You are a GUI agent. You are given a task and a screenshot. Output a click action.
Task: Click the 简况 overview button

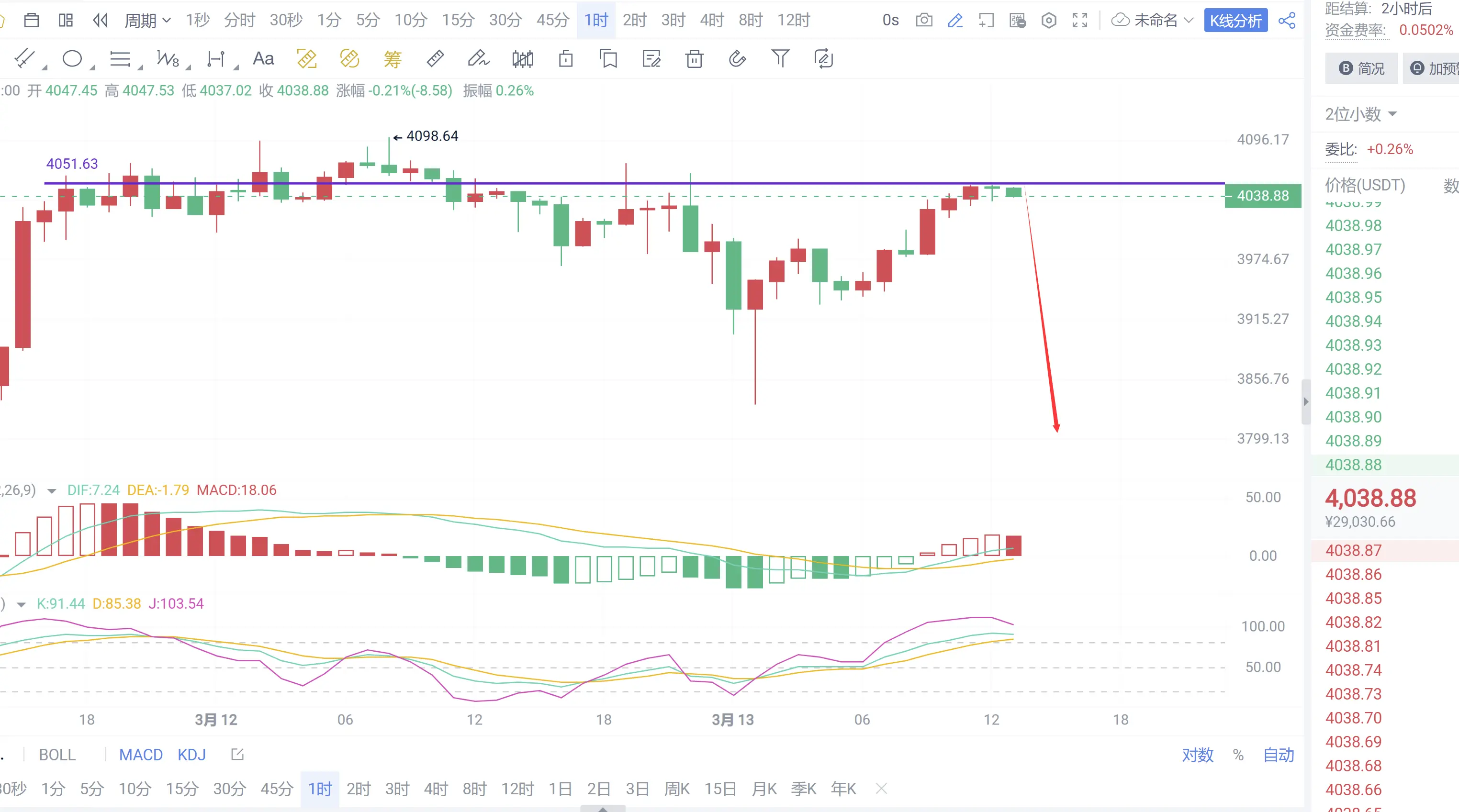tap(1361, 68)
